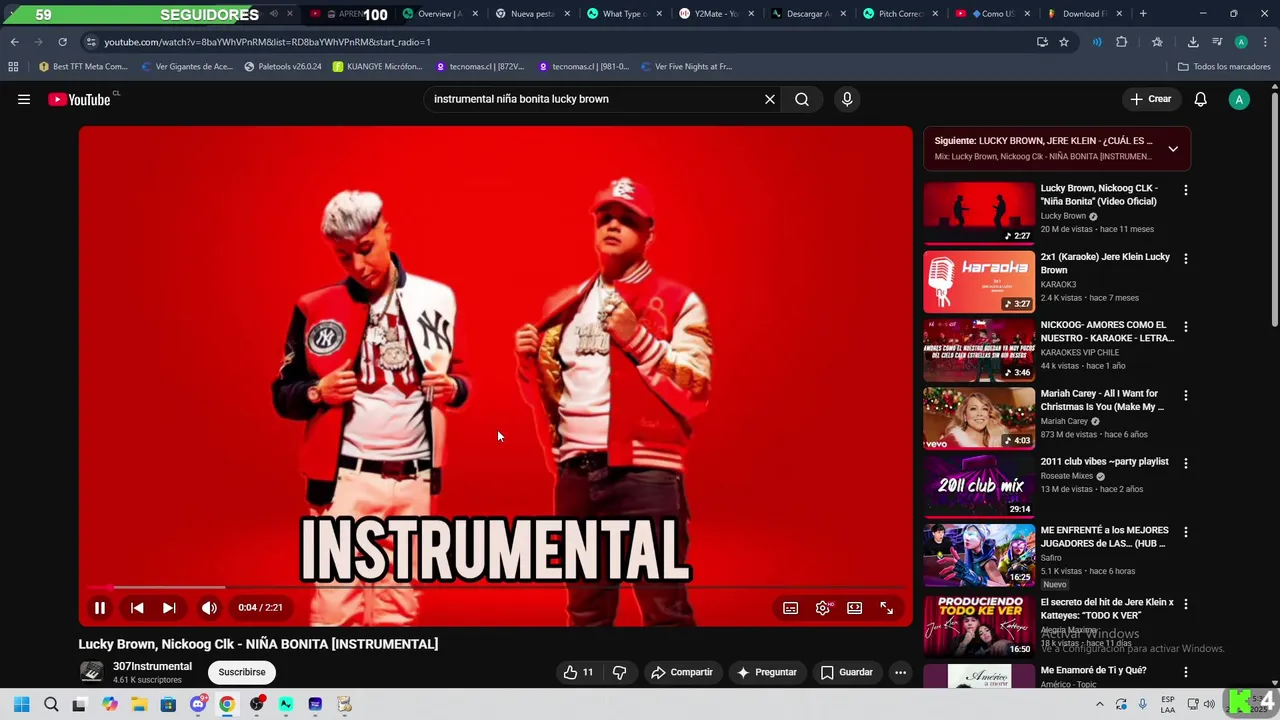
Task: Bookmark this page with the star icon
Action: (1064, 42)
